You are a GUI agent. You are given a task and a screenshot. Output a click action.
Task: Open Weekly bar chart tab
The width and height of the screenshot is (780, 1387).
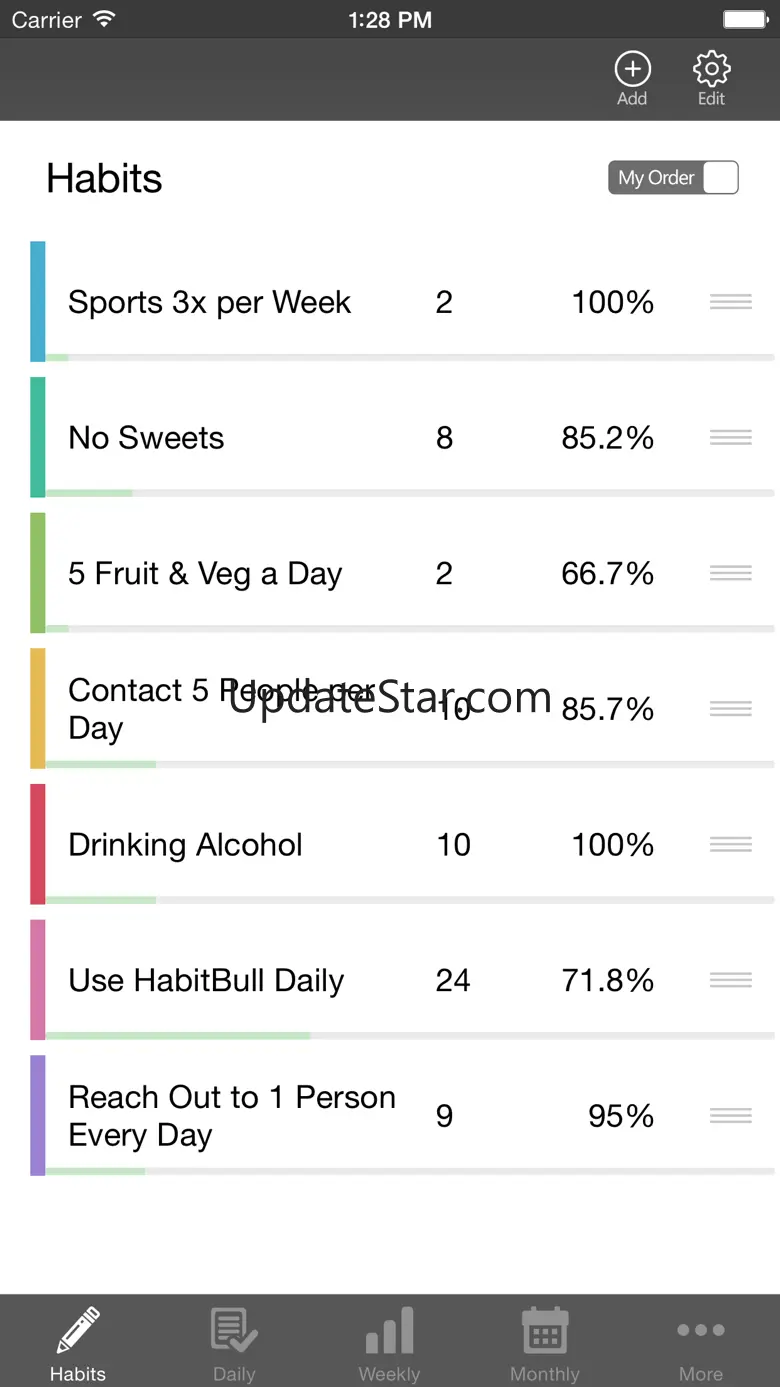(x=389, y=1332)
